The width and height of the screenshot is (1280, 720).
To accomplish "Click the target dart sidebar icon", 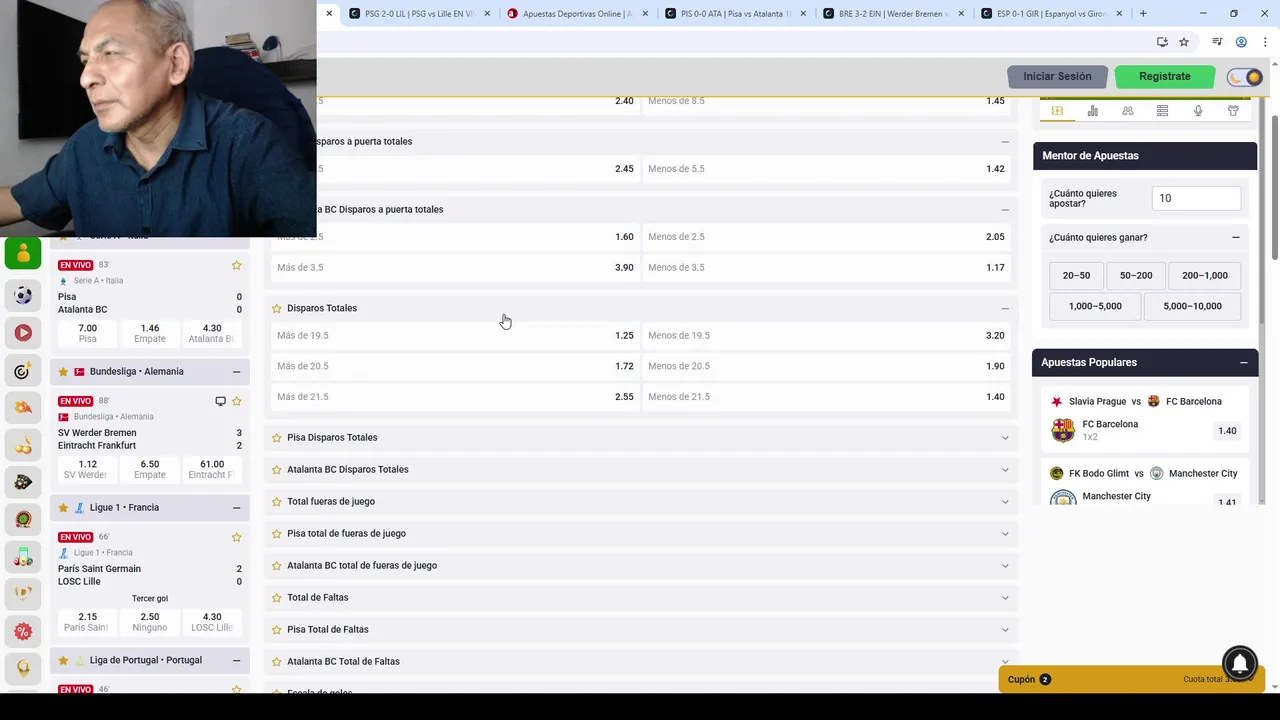I will point(23,371).
